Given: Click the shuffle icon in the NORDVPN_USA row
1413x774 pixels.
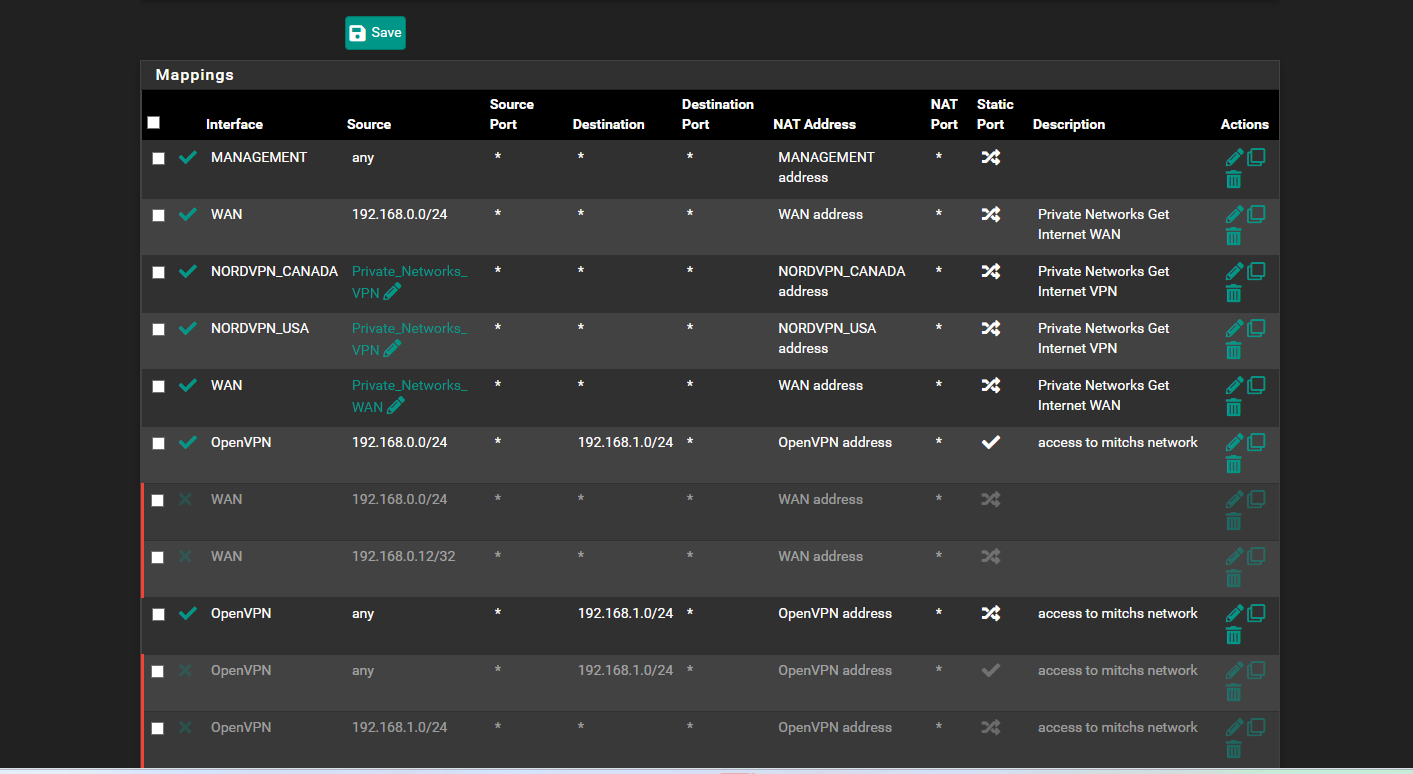Looking at the screenshot, I should (990, 328).
